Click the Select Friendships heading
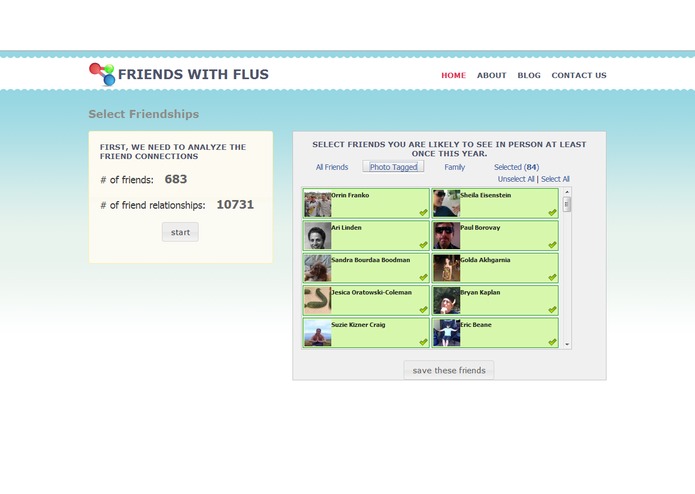 point(144,114)
